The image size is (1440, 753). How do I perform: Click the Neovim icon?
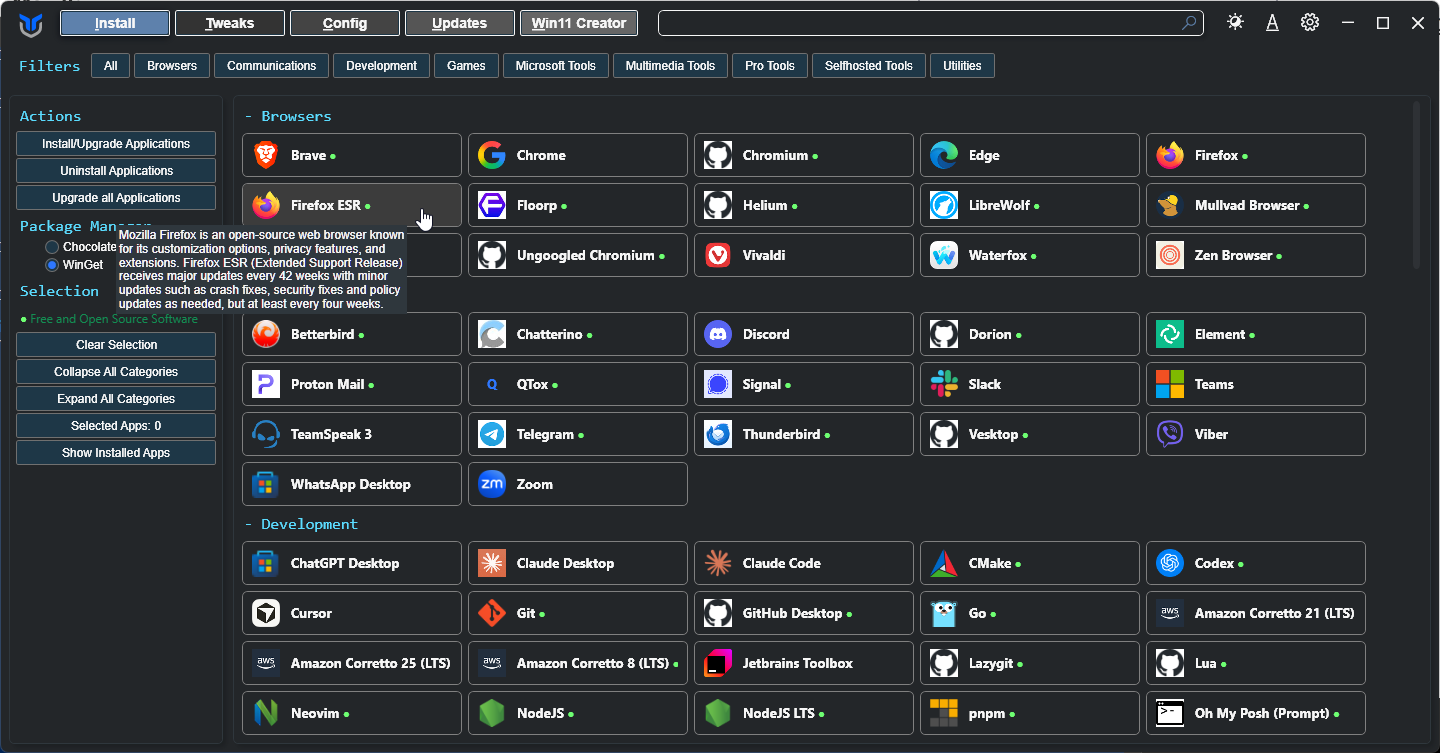266,713
